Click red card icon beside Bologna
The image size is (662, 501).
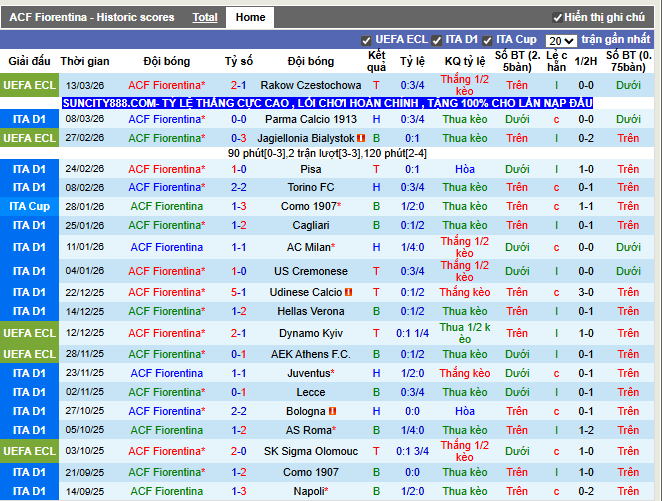tap(333, 411)
